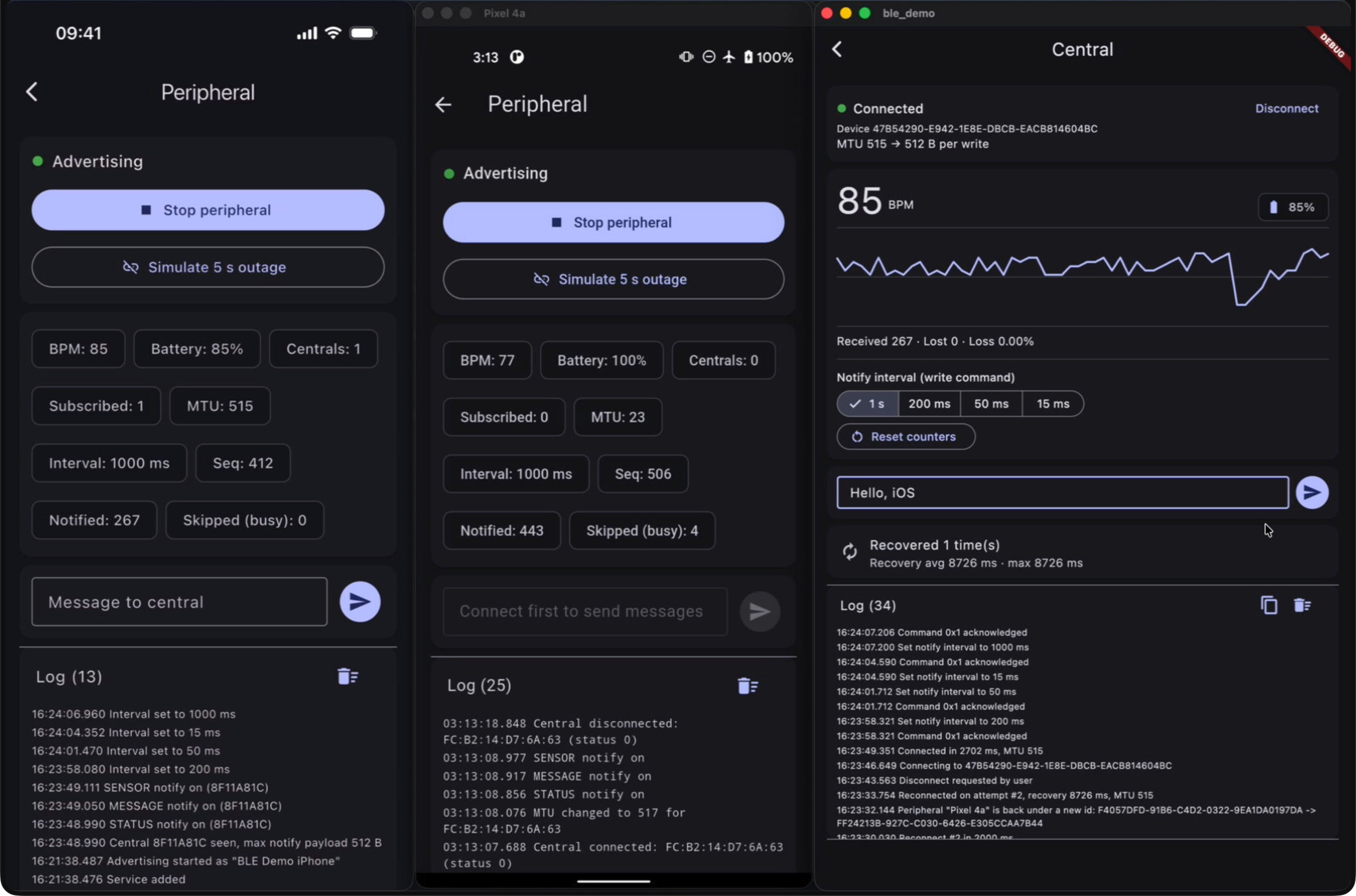Tap 'Subscribed: 1' chip on iPhone
This screenshot has width=1356, height=896.
click(96, 406)
